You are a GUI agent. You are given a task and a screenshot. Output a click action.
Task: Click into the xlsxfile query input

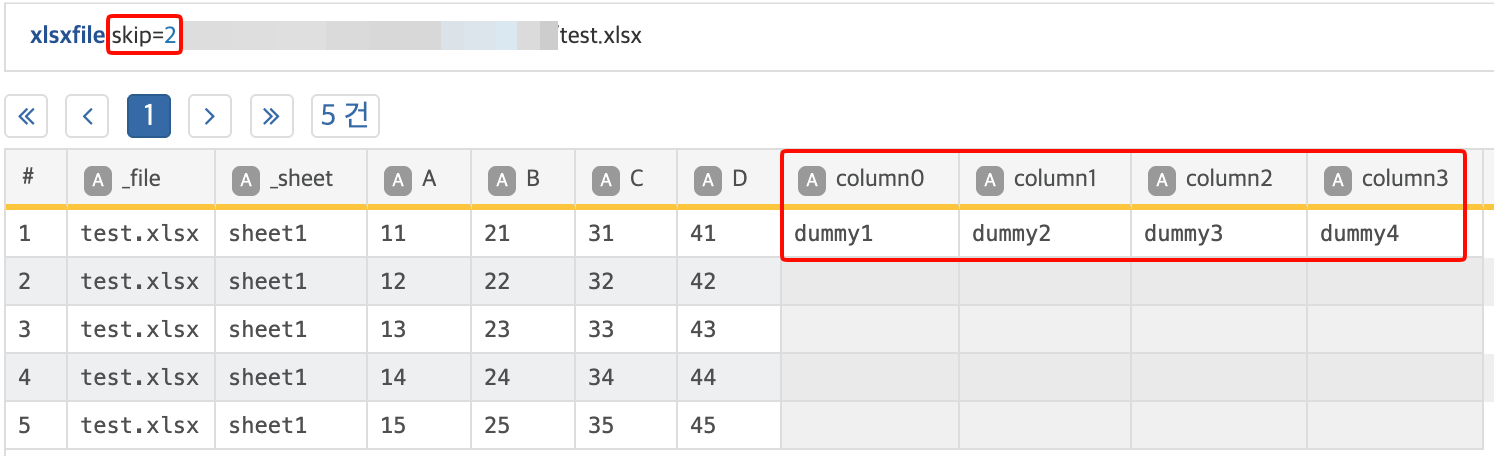(x=900, y=37)
